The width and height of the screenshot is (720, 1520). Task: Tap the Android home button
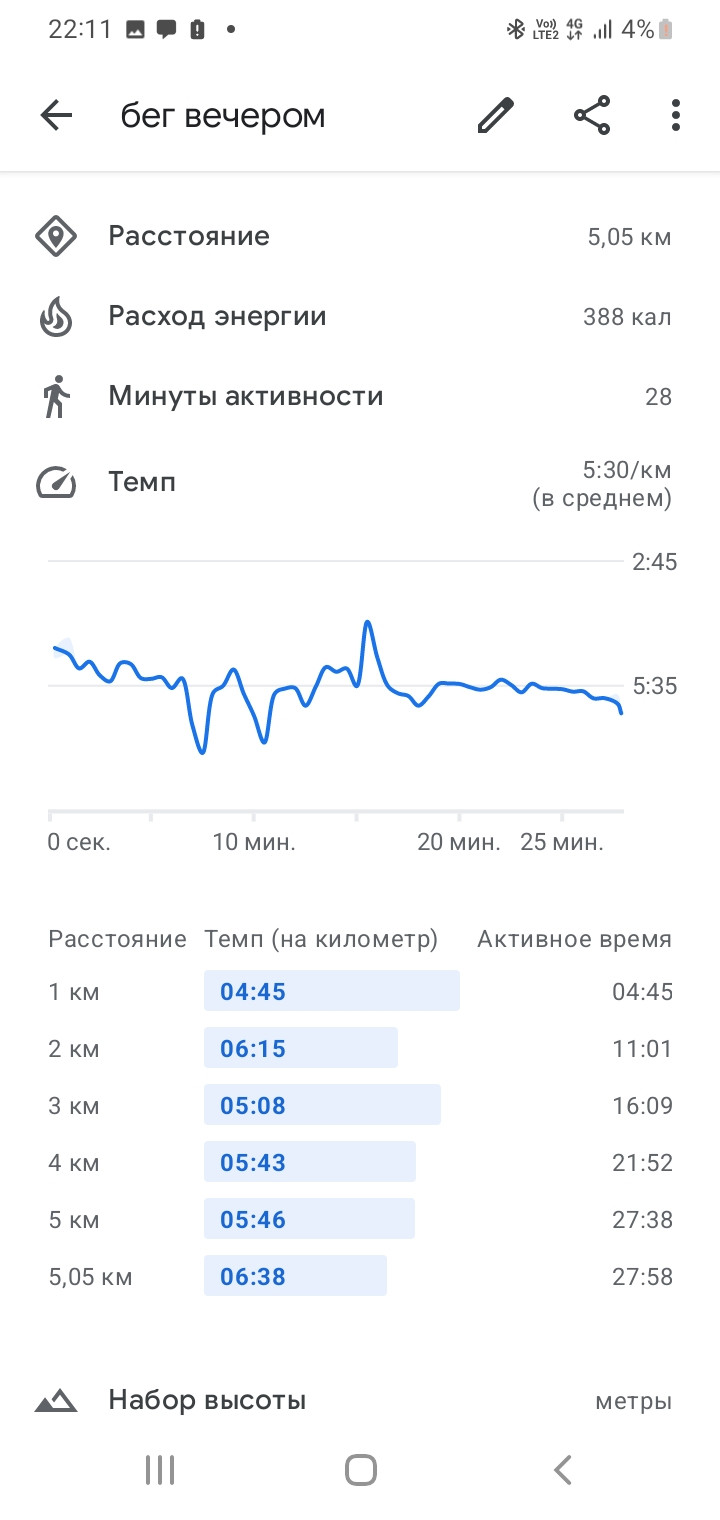360,1469
